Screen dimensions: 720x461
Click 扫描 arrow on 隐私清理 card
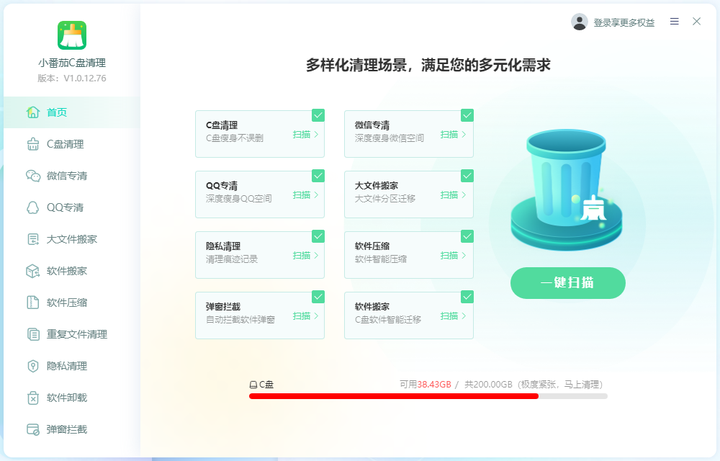pos(305,256)
